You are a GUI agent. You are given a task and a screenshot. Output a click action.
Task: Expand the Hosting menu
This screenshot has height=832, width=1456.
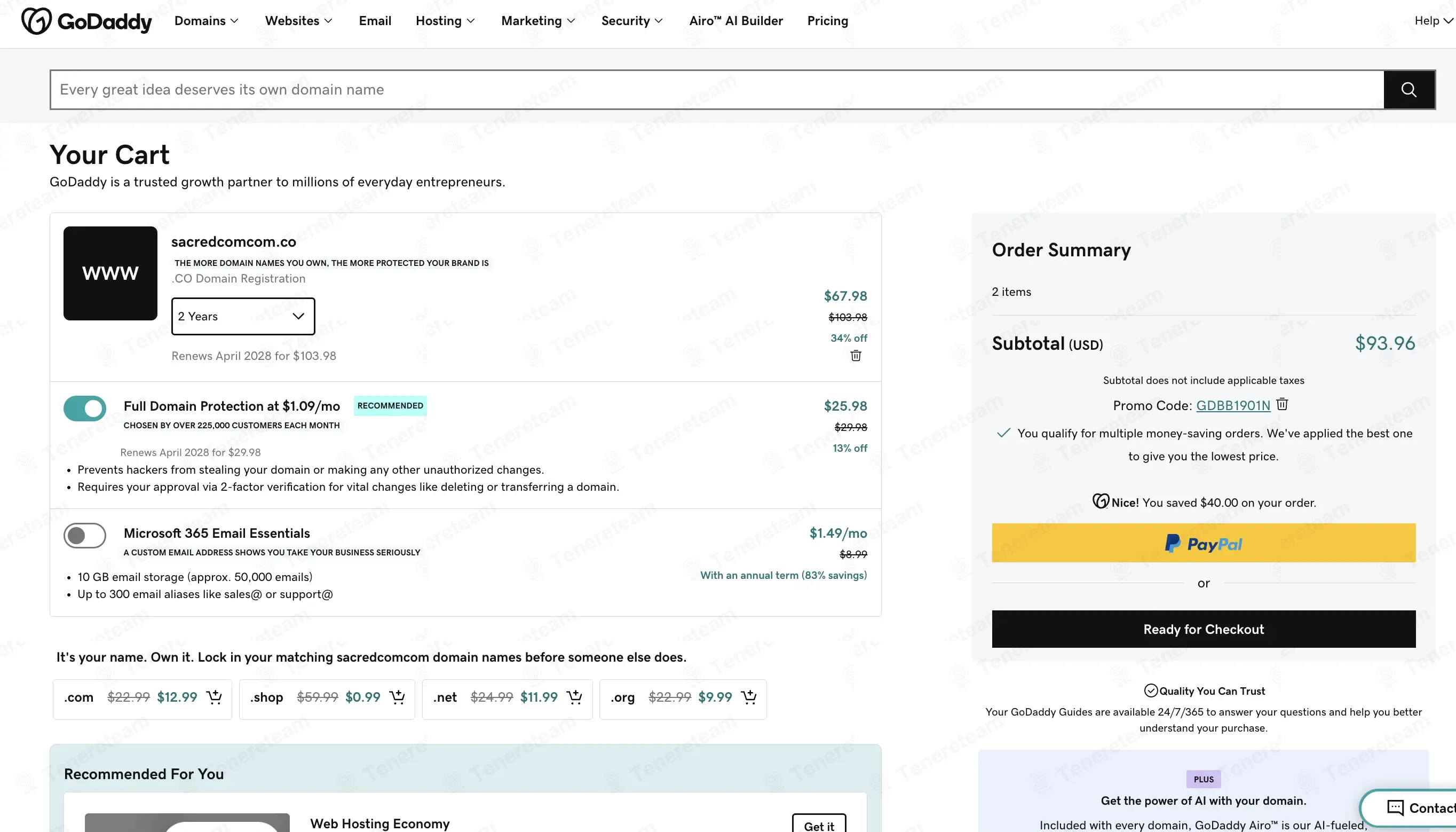pos(445,21)
